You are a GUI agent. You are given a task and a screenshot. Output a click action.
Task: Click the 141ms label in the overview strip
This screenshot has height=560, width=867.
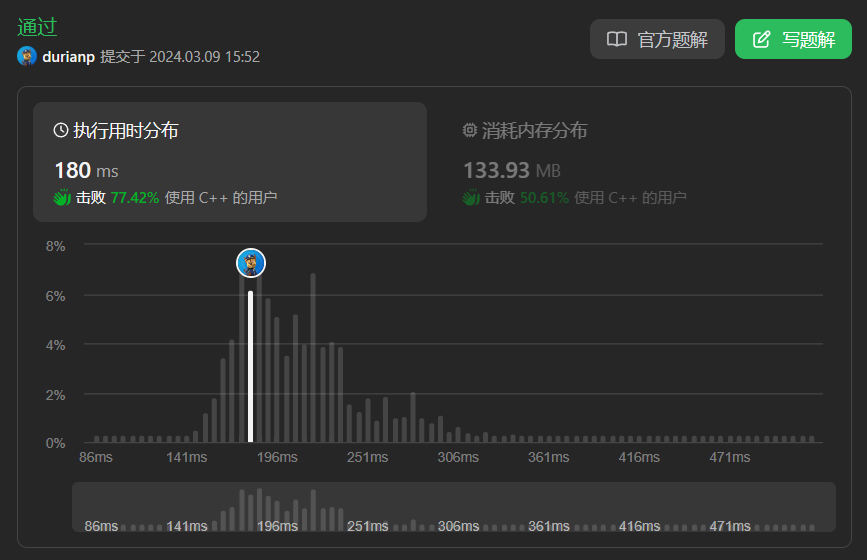point(186,526)
